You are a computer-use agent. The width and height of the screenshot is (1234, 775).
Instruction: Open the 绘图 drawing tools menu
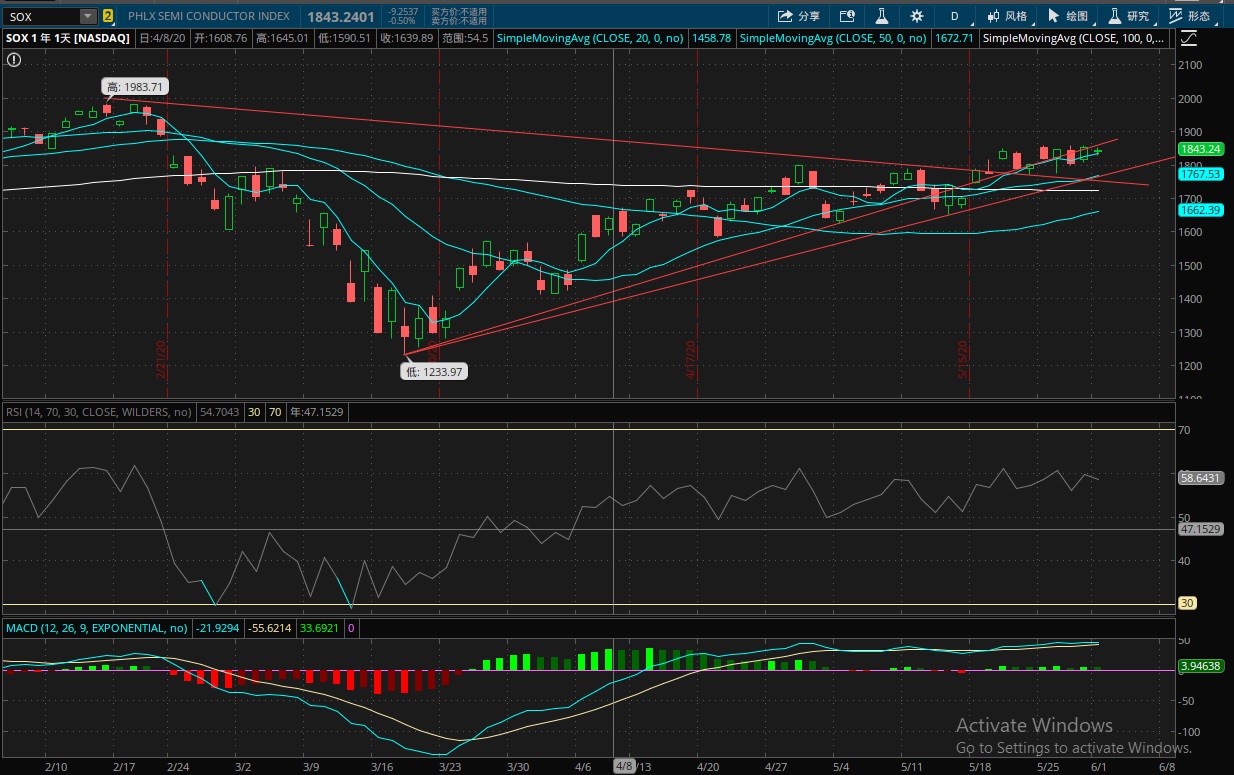point(1067,16)
